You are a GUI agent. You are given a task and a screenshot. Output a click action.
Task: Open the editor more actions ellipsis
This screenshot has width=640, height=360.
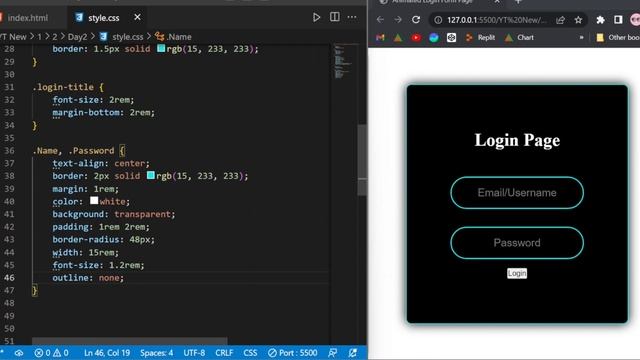352,17
